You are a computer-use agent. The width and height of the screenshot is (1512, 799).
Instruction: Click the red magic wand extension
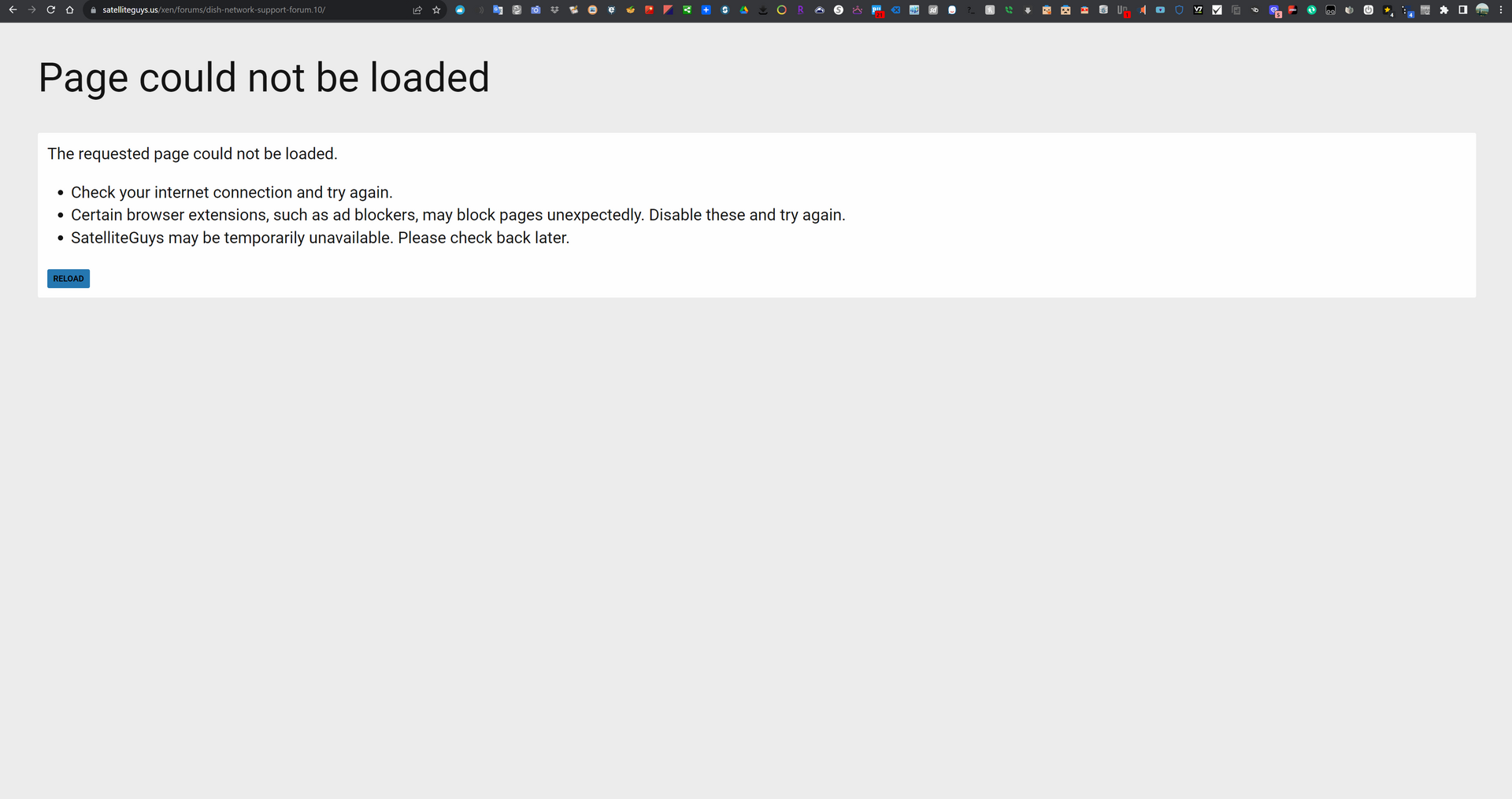649,10
